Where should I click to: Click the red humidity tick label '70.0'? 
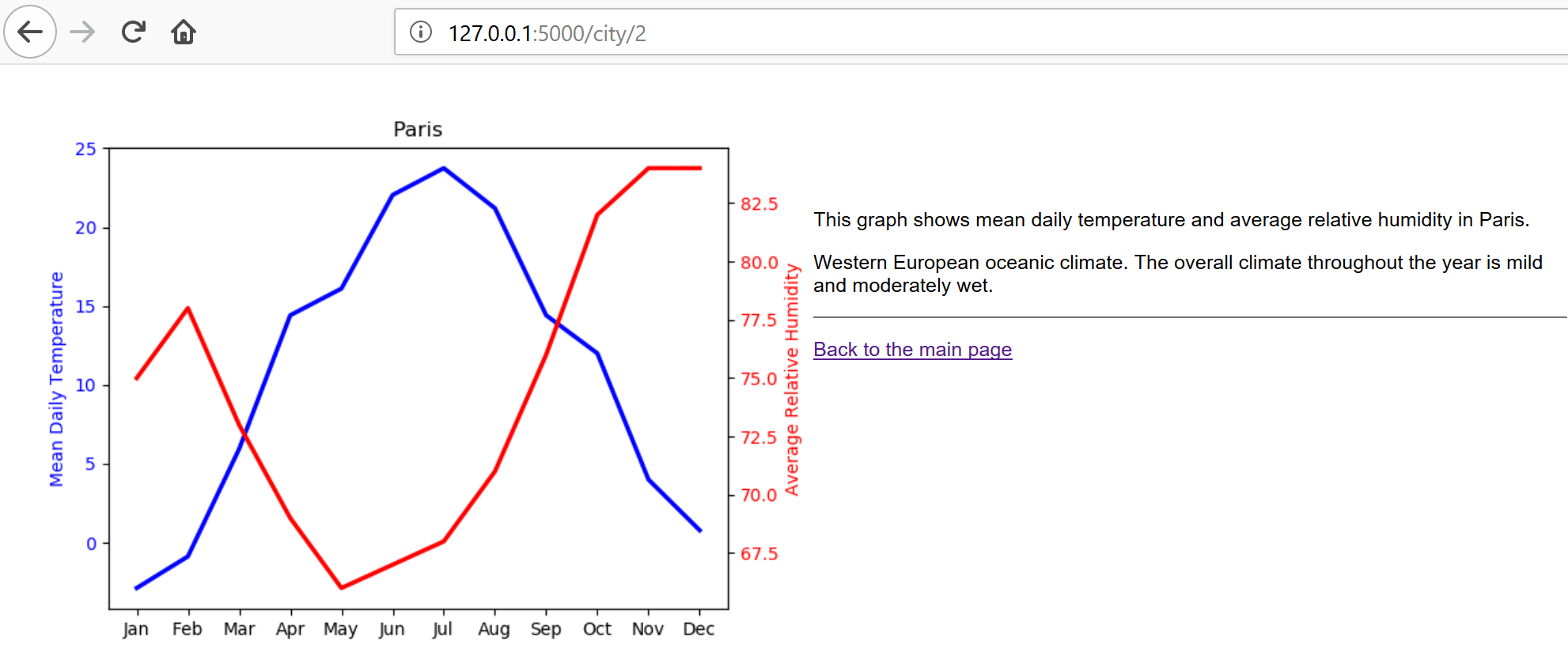pyautogui.click(x=759, y=495)
